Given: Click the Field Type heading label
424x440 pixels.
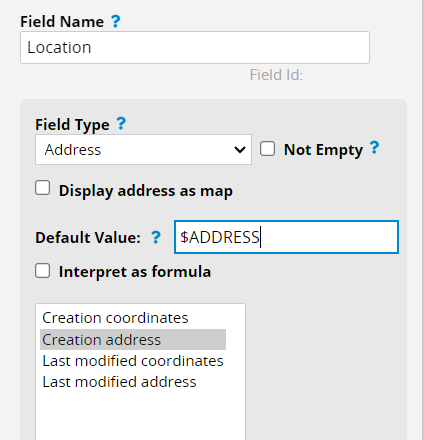Looking at the screenshot, I should pyautogui.click(x=72, y=125).
